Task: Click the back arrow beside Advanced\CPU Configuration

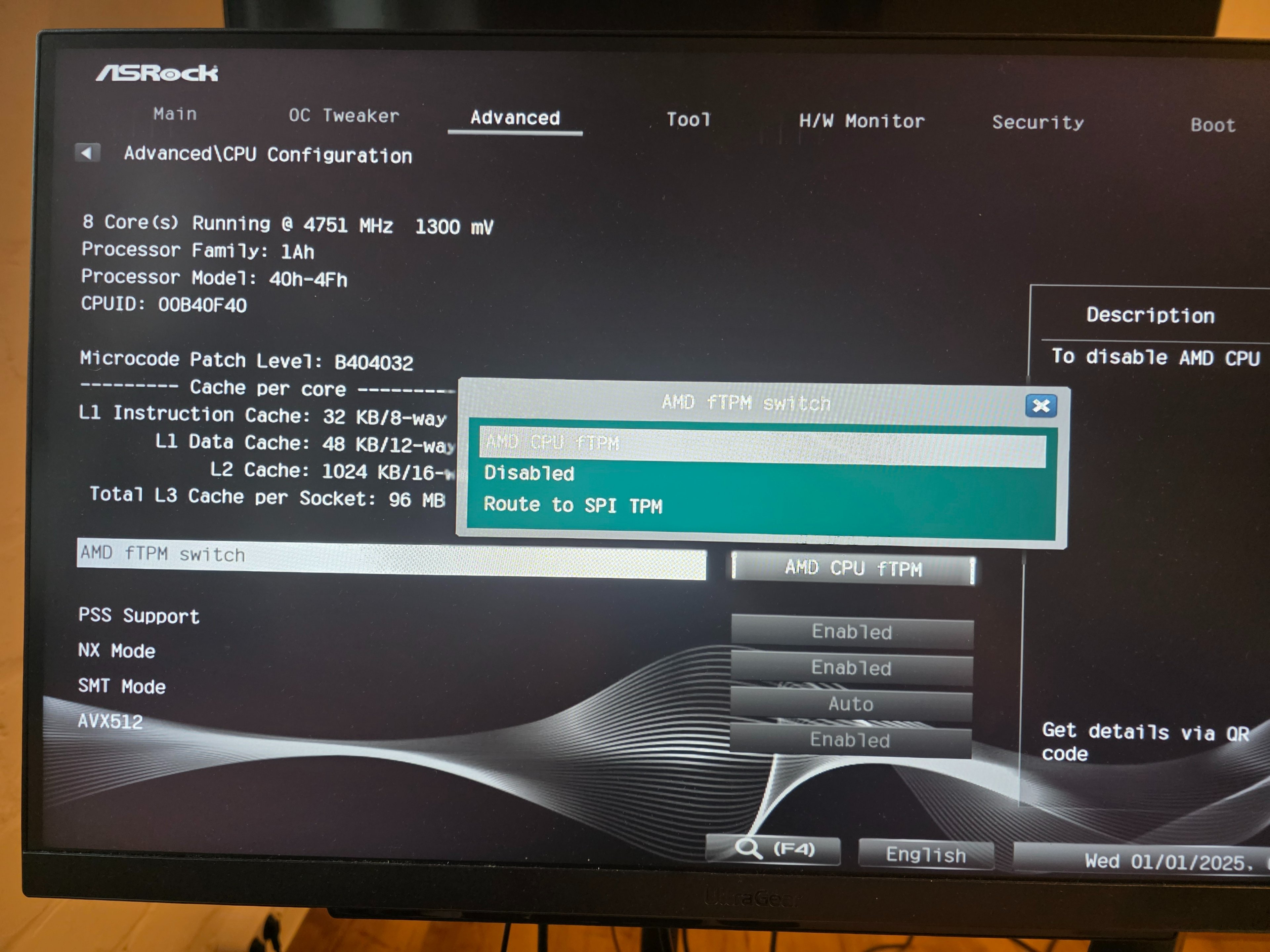Action: click(x=87, y=153)
